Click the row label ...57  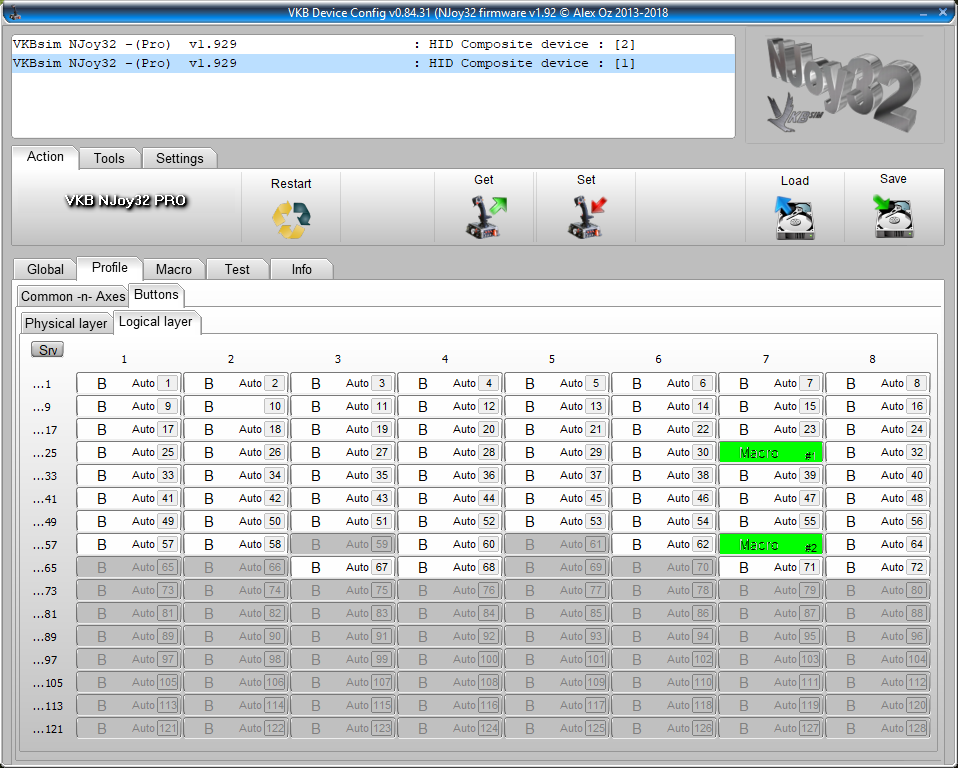(45, 545)
